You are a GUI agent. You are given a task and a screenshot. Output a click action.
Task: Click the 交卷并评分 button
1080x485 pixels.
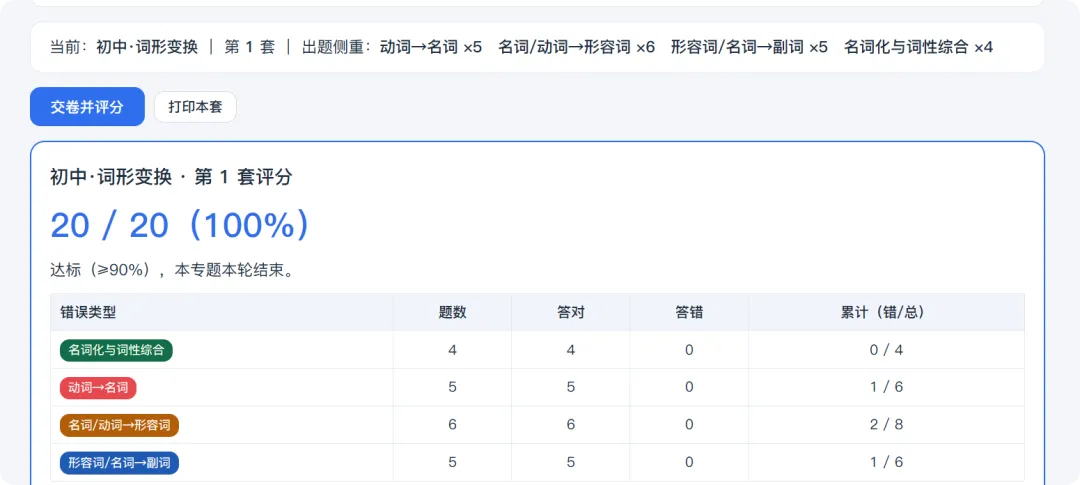[87, 107]
